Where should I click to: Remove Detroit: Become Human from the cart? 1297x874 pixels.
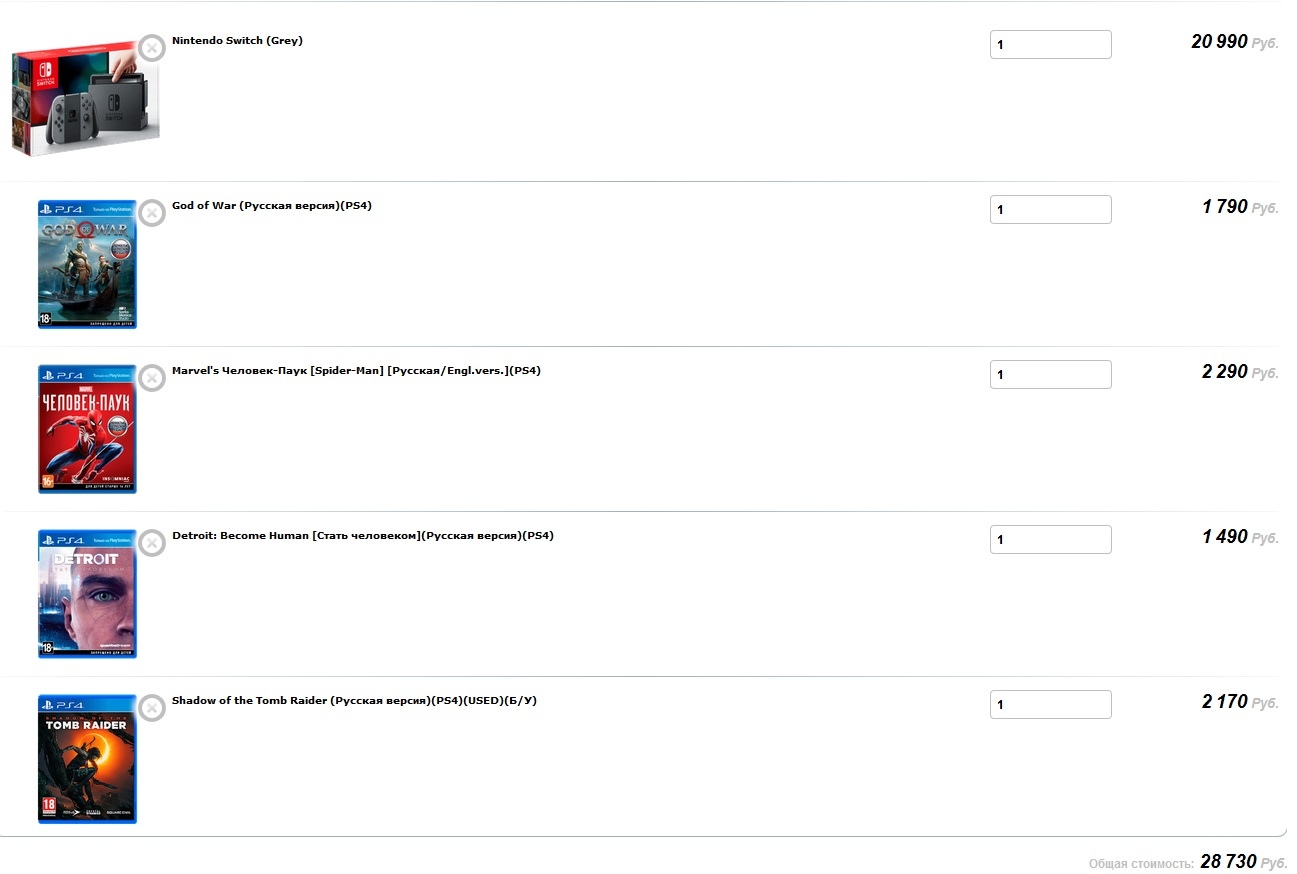coord(151,543)
